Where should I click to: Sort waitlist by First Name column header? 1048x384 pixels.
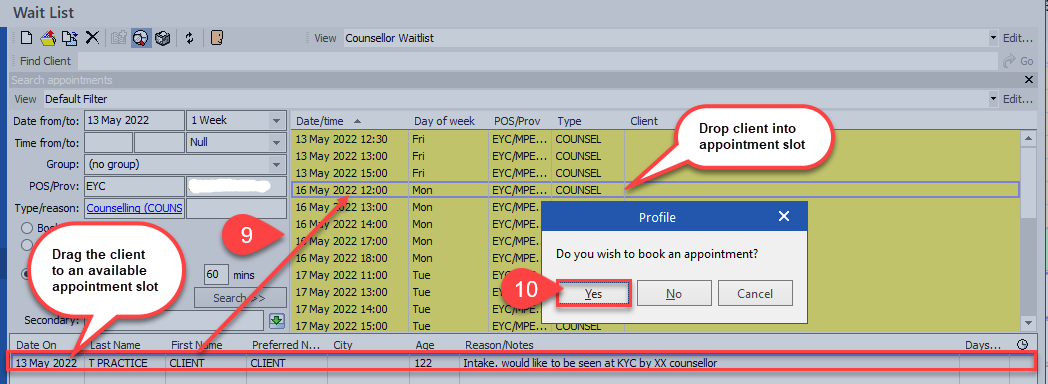(x=206, y=345)
